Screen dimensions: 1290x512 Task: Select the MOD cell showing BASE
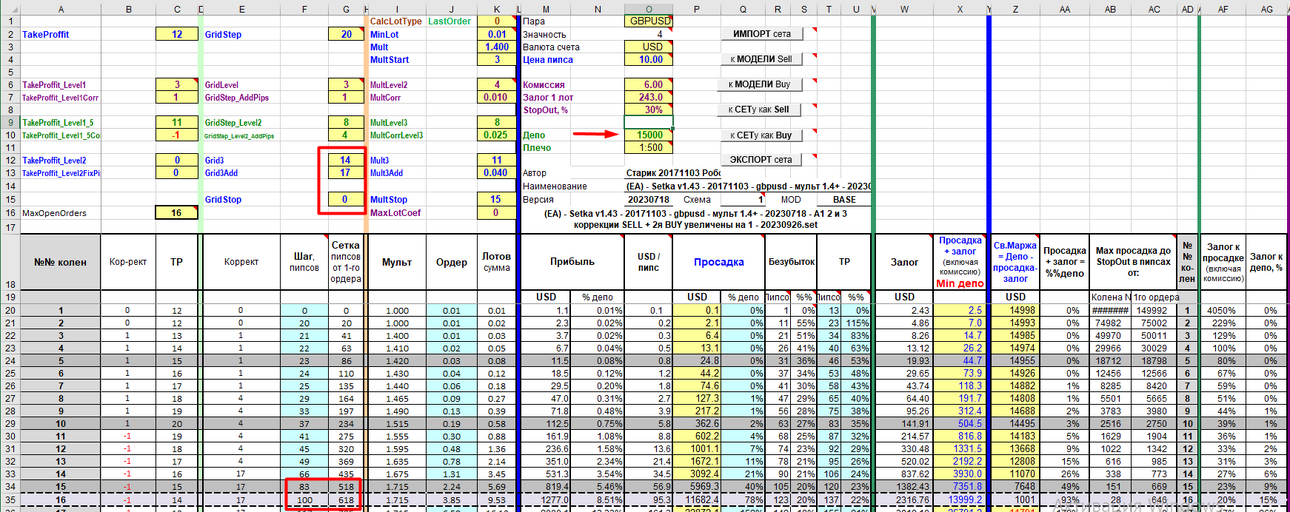(x=844, y=199)
